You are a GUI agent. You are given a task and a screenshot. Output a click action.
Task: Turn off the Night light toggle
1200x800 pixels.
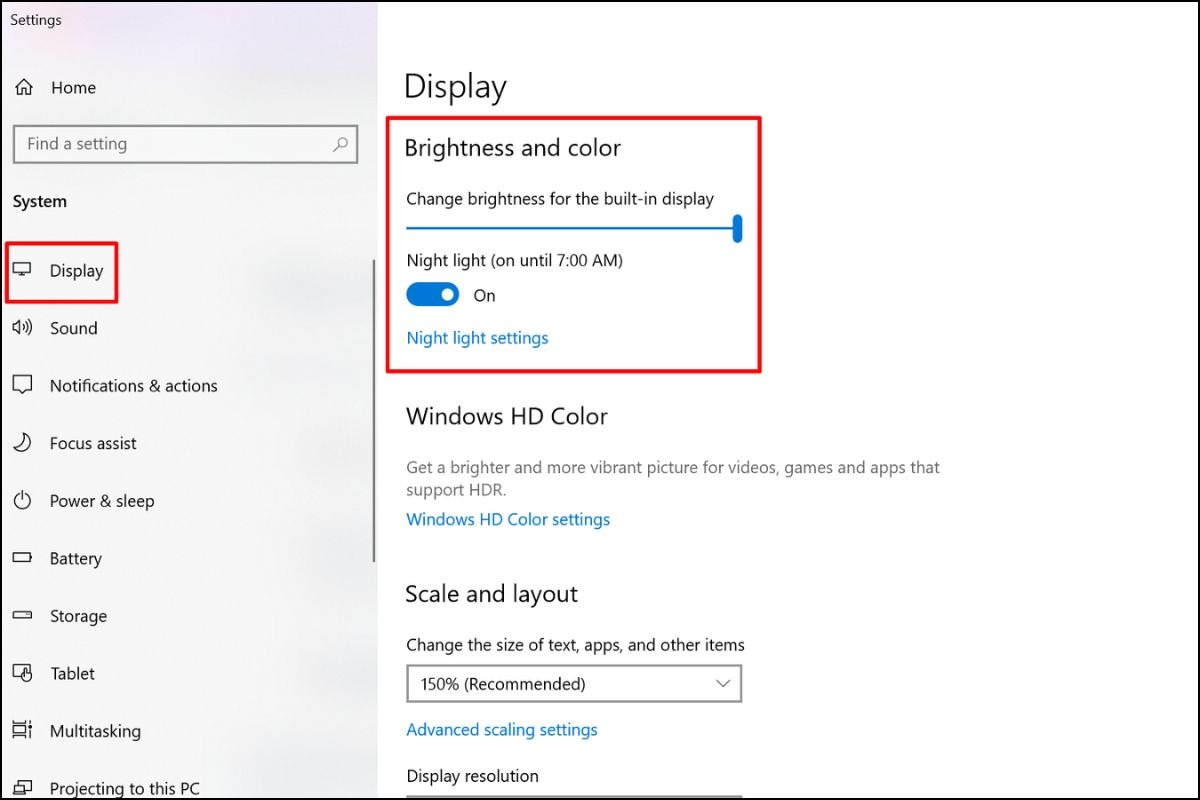pyautogui.click(x=433, y=295)
